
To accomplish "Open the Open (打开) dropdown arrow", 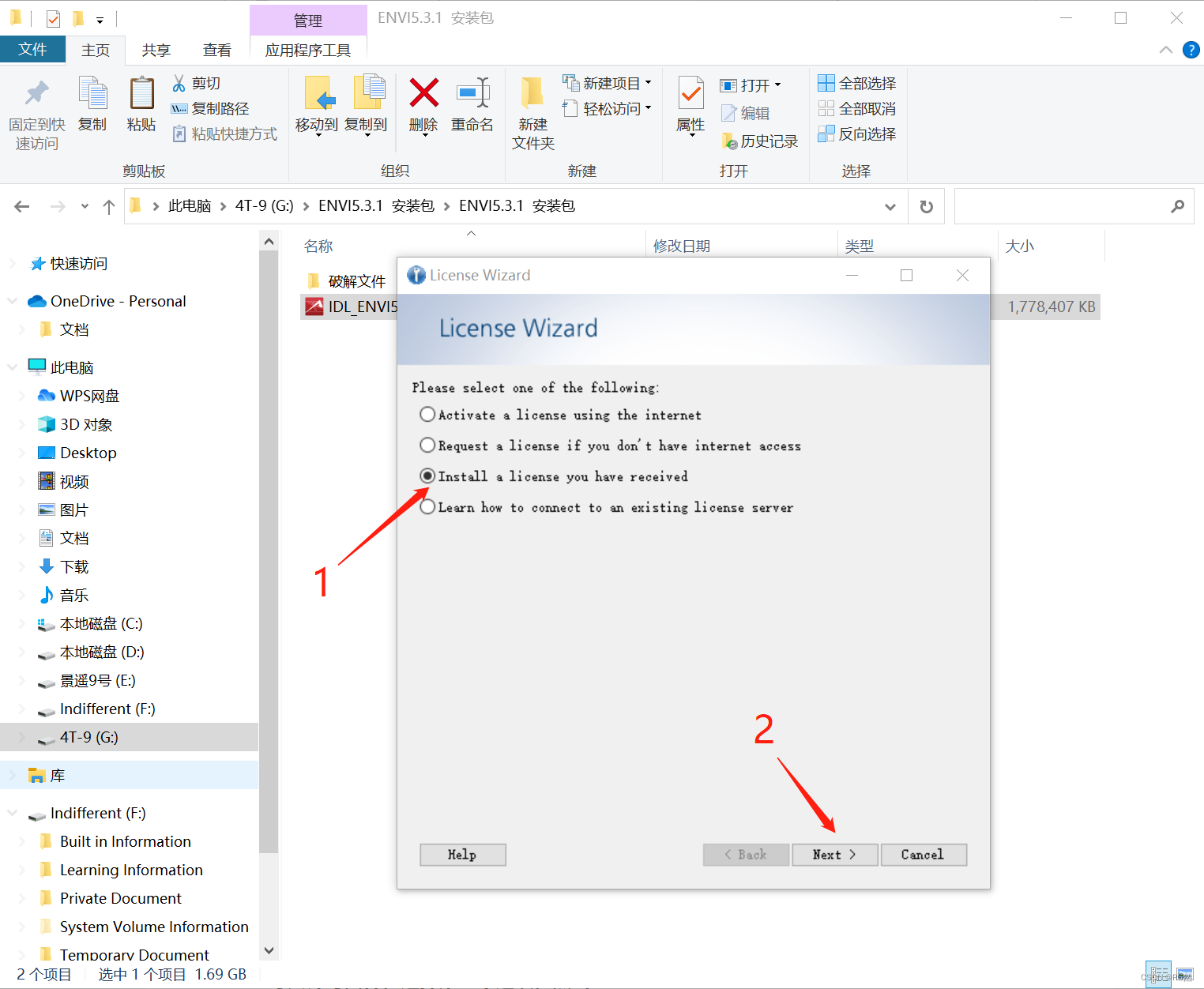I will [777, 85].
